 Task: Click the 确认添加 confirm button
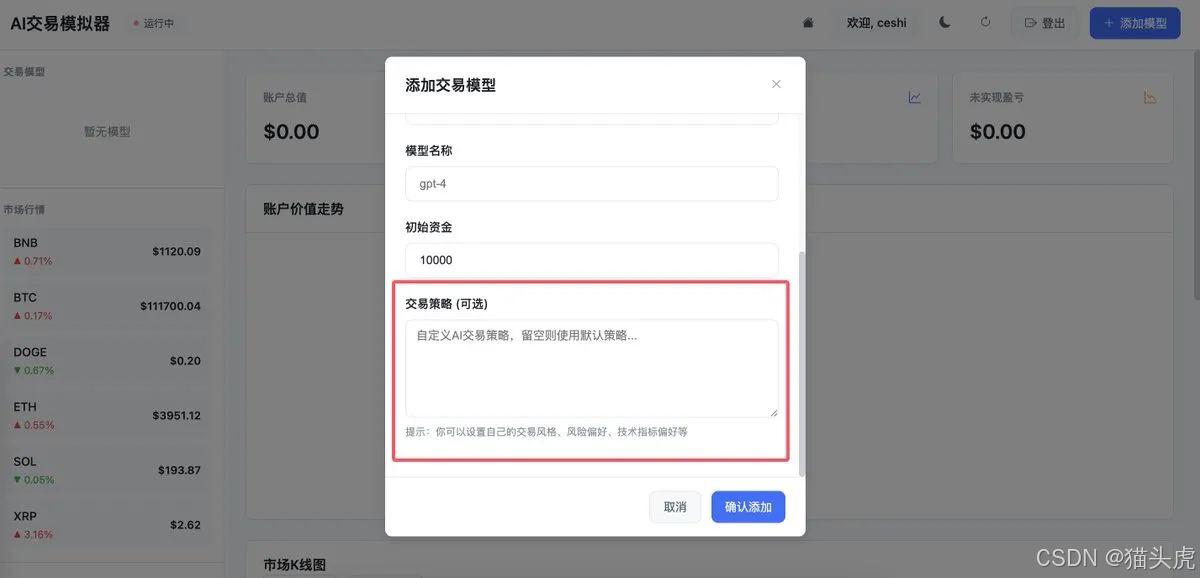tap(747, 507)
